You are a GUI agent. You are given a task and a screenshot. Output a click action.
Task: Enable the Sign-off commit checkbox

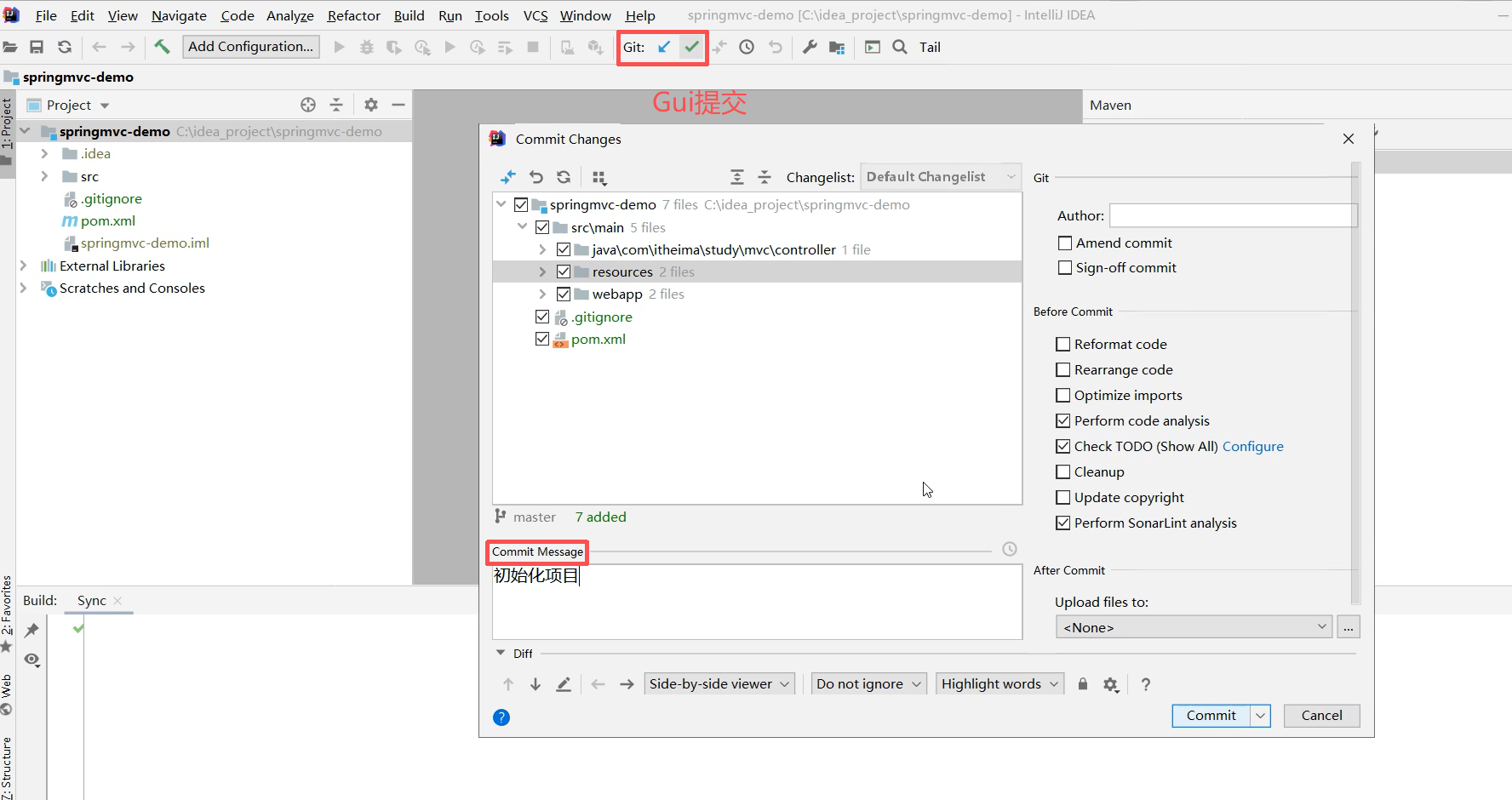[x=1065, y=268]
